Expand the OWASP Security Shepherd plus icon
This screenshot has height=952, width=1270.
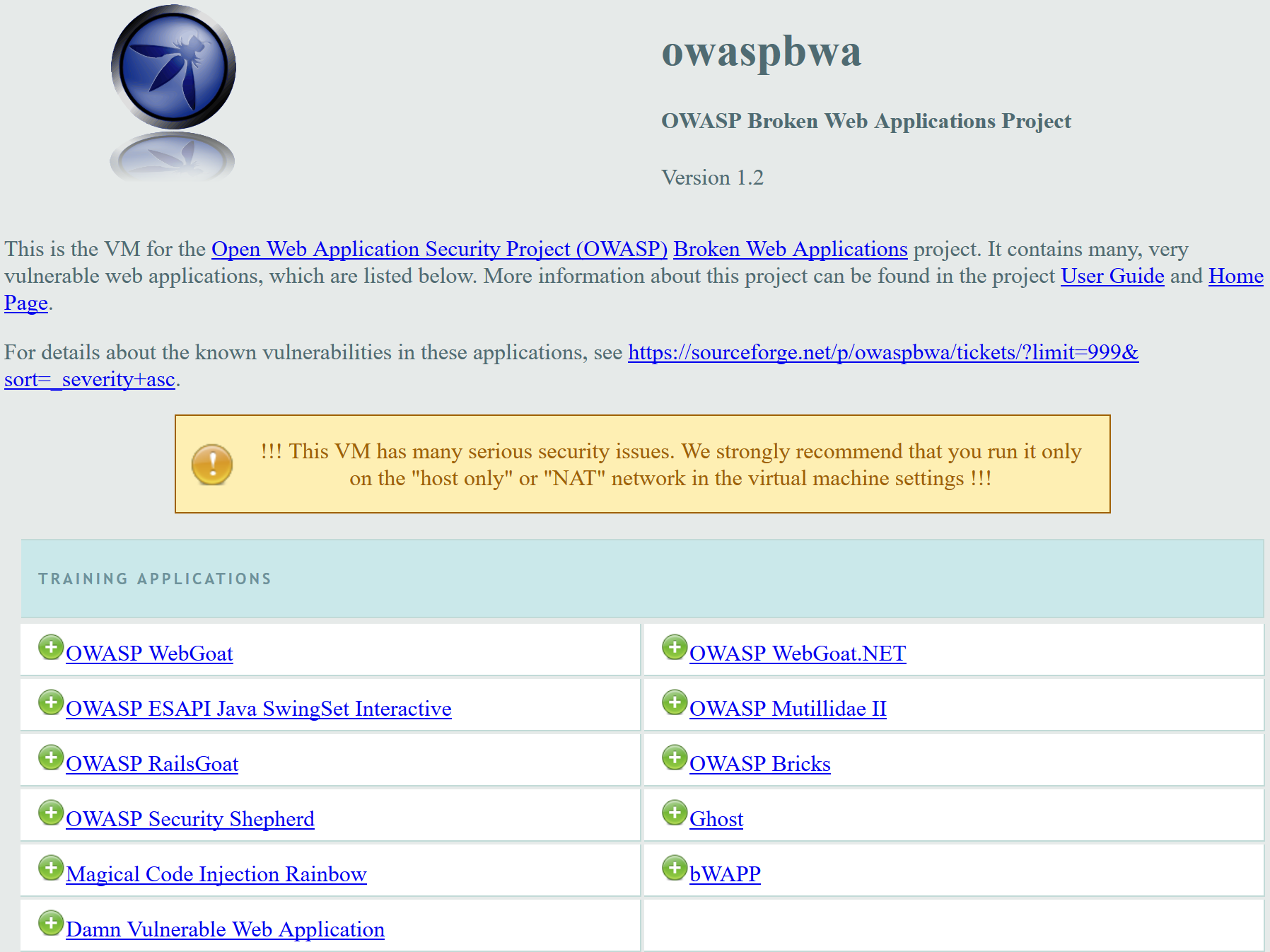point(51,813)
